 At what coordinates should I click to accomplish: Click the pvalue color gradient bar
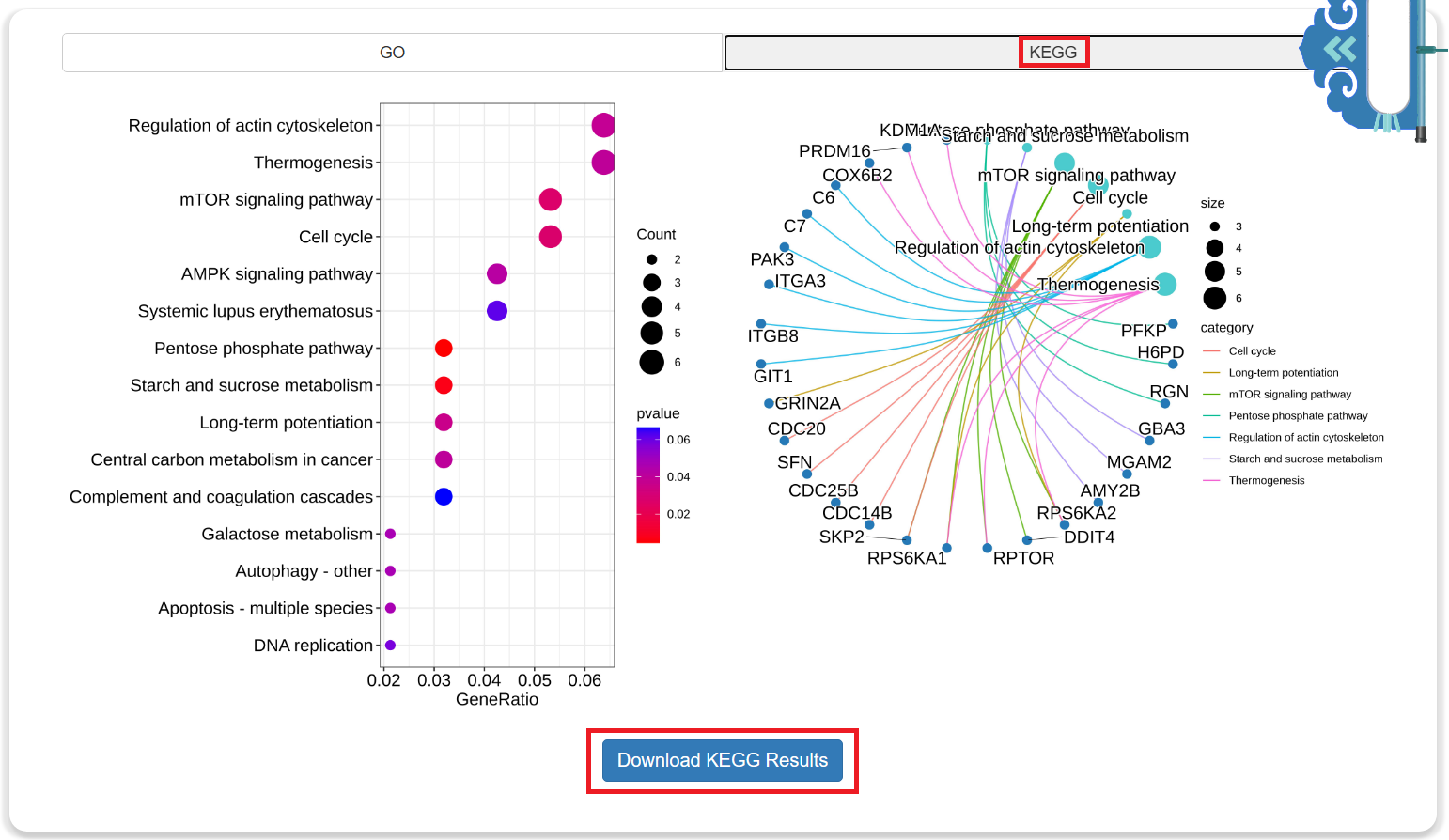click(x=647, y=485)
